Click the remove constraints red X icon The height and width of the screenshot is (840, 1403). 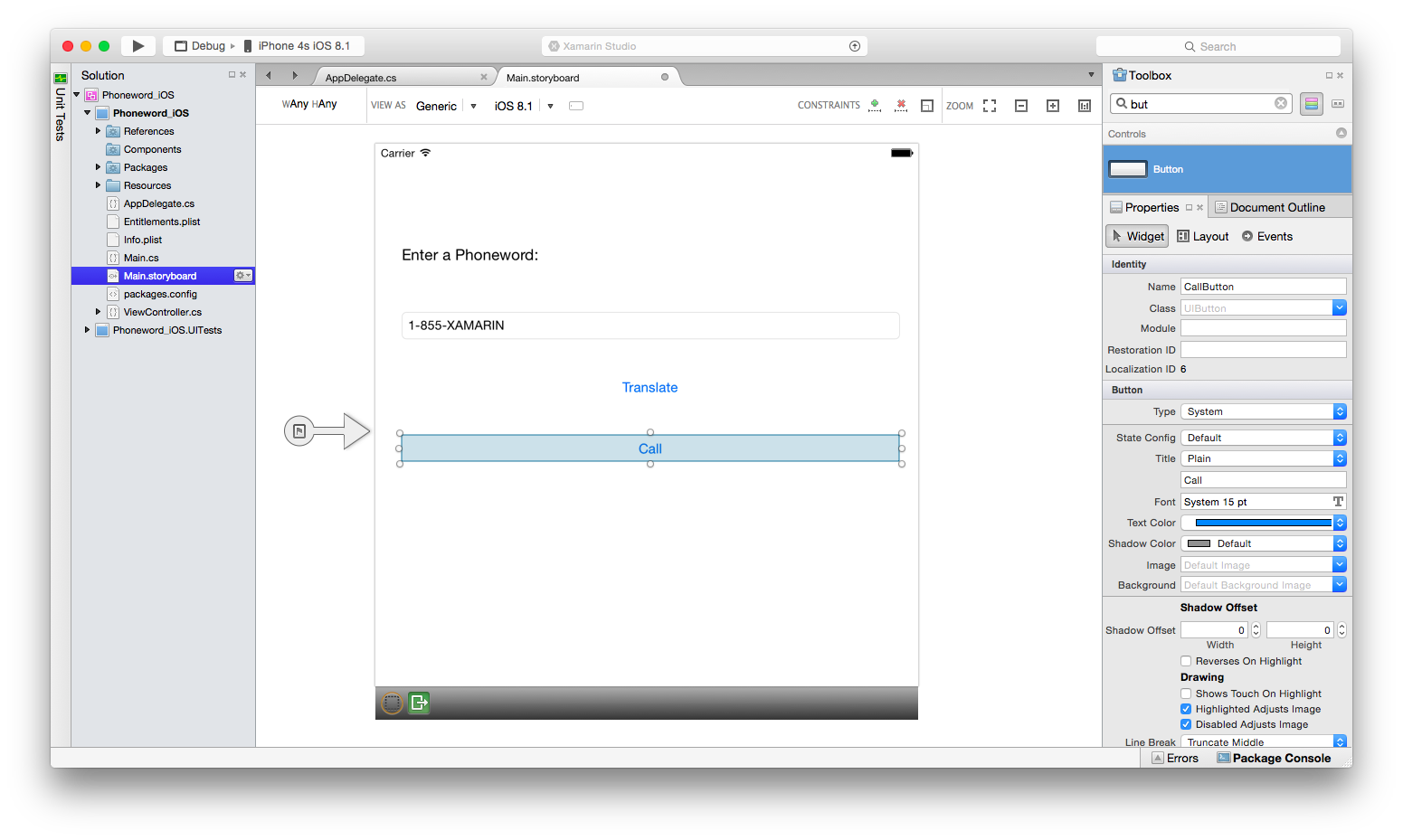point(900,106)
